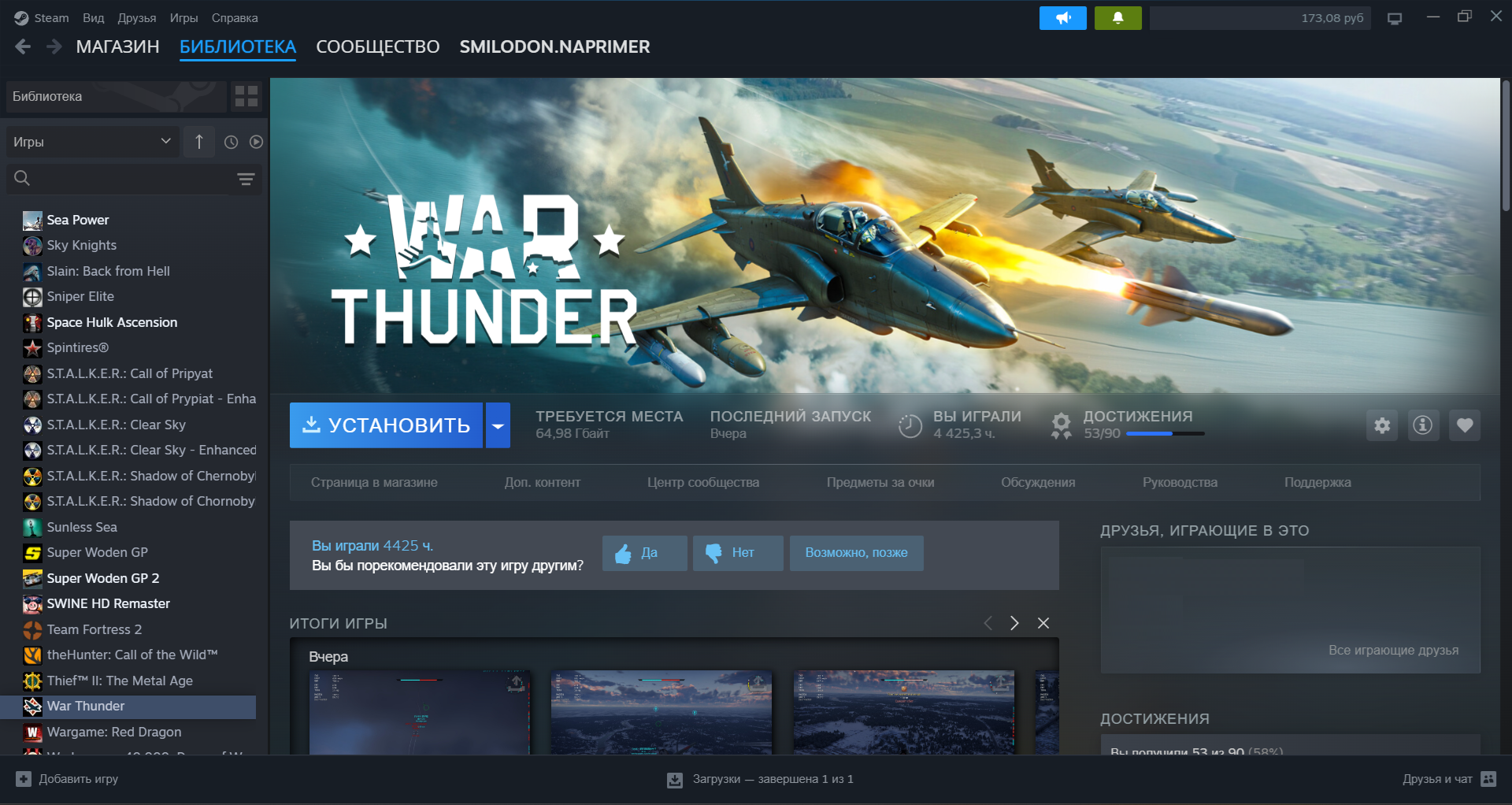Add War Thunder to favorites heart
Image resolution: width=1512 pixels, height=805 pixels.
click(x=1465, y=425)
